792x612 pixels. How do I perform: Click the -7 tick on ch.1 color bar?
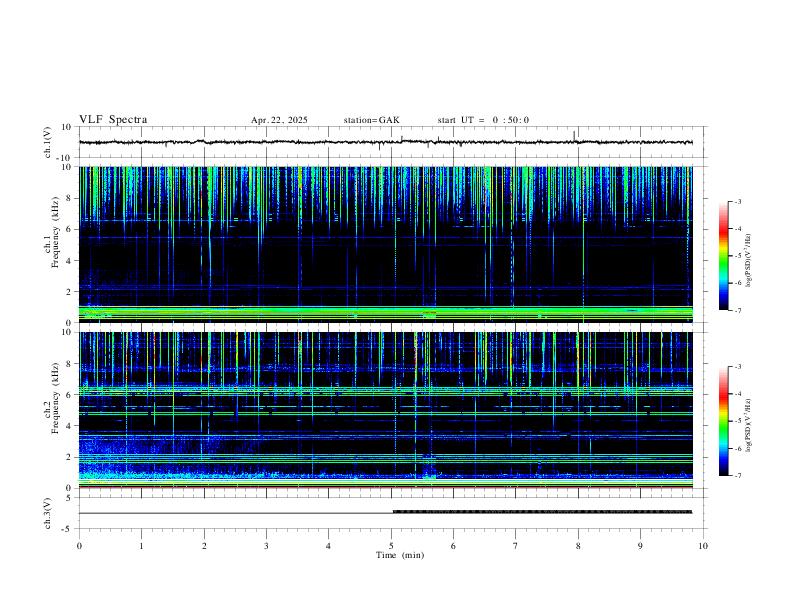738,311
